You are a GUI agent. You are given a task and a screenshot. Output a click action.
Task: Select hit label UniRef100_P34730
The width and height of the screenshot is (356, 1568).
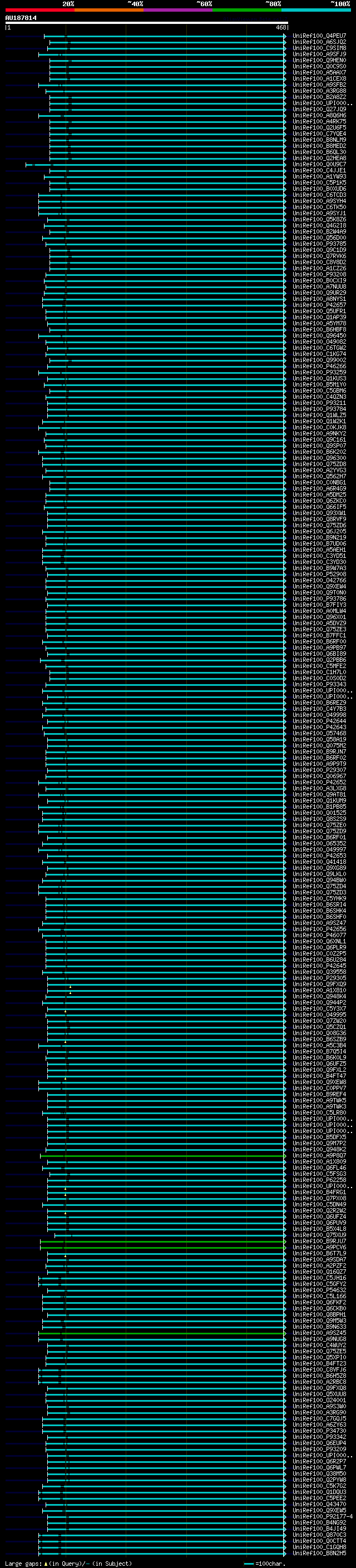tap(319, 1431)
